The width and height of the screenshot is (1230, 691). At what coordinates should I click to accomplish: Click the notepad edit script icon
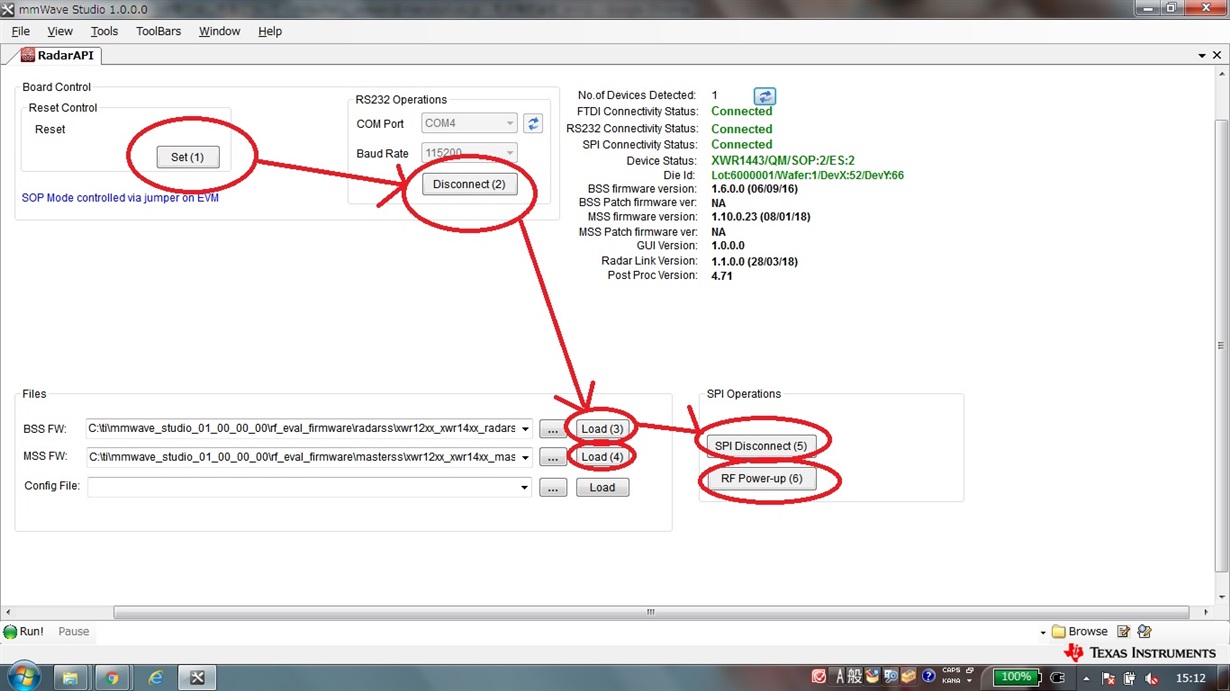(1124, 632)
